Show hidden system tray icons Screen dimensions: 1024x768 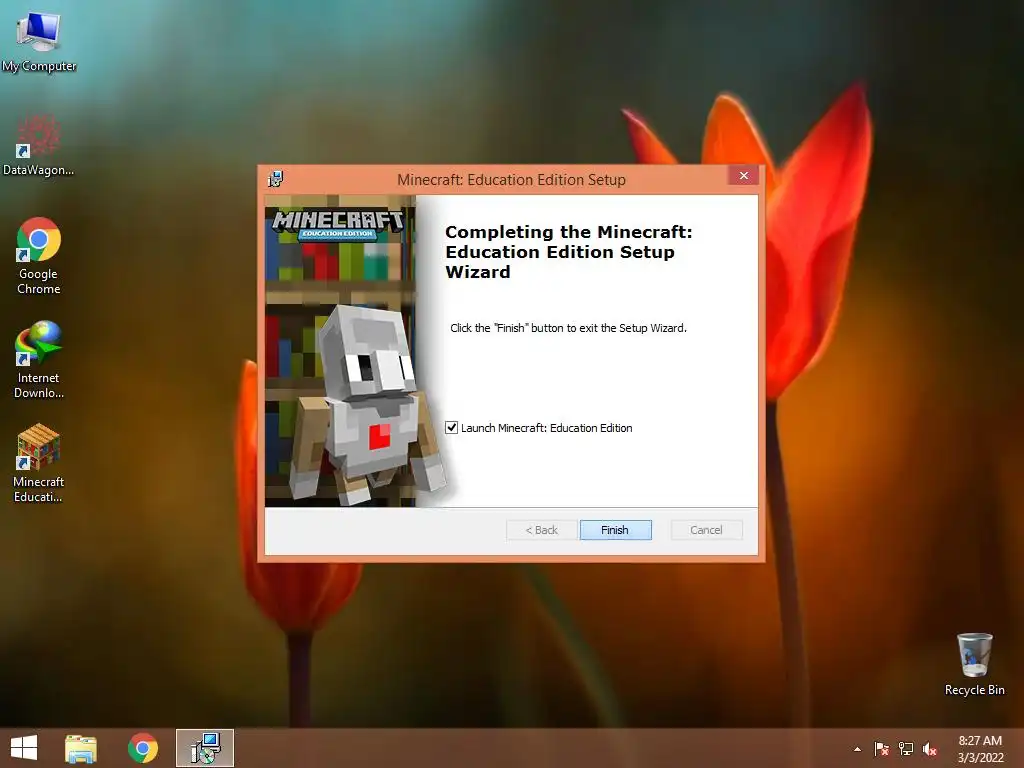[x=857, y=749]
